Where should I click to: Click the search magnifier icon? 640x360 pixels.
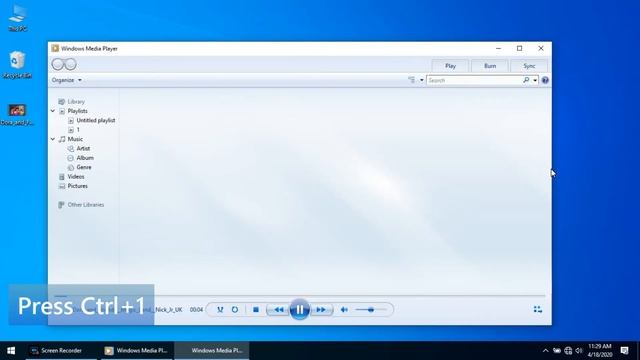(526, 80)
